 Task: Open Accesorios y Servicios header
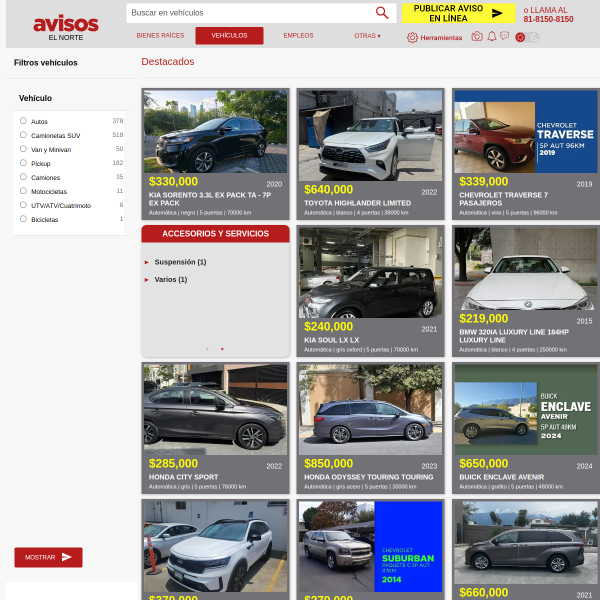pyautogui.click(x=215, y=233)
